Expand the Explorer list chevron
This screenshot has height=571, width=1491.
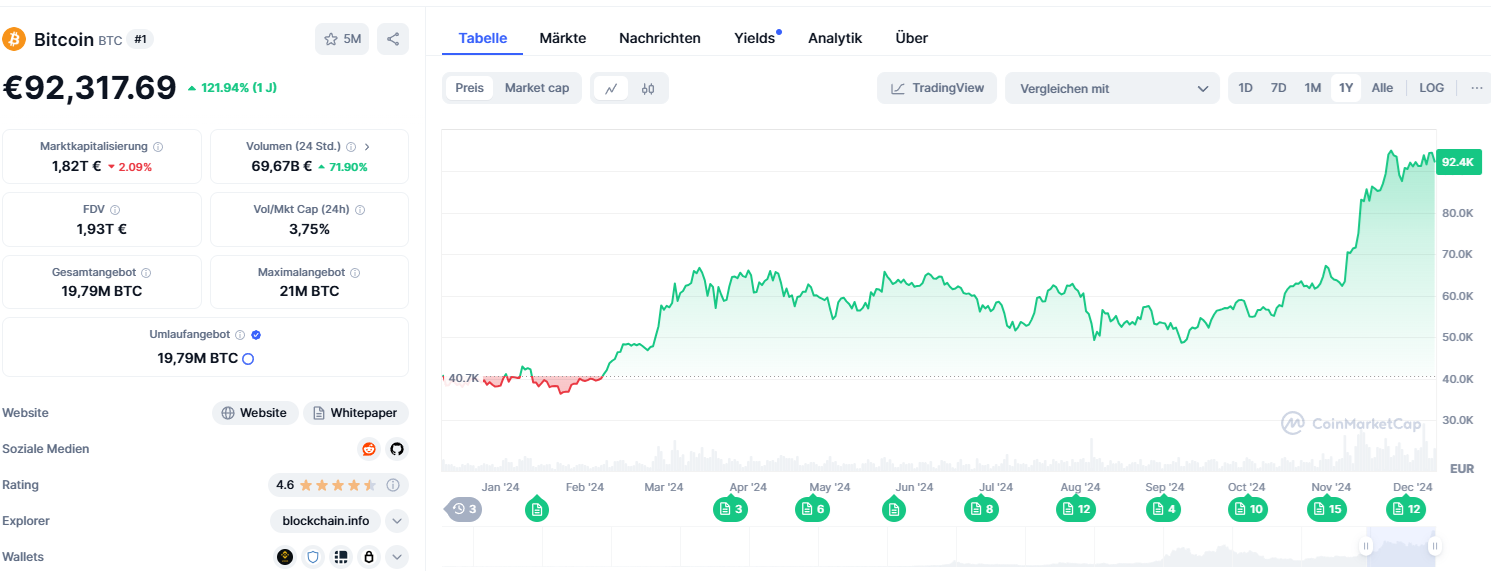pos(397,521)
